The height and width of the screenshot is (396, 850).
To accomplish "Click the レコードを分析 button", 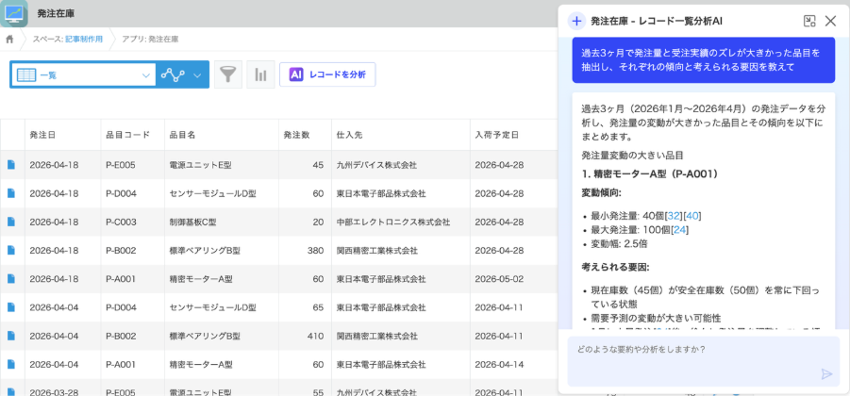I will pyautogui.click(x=327, y=75).
